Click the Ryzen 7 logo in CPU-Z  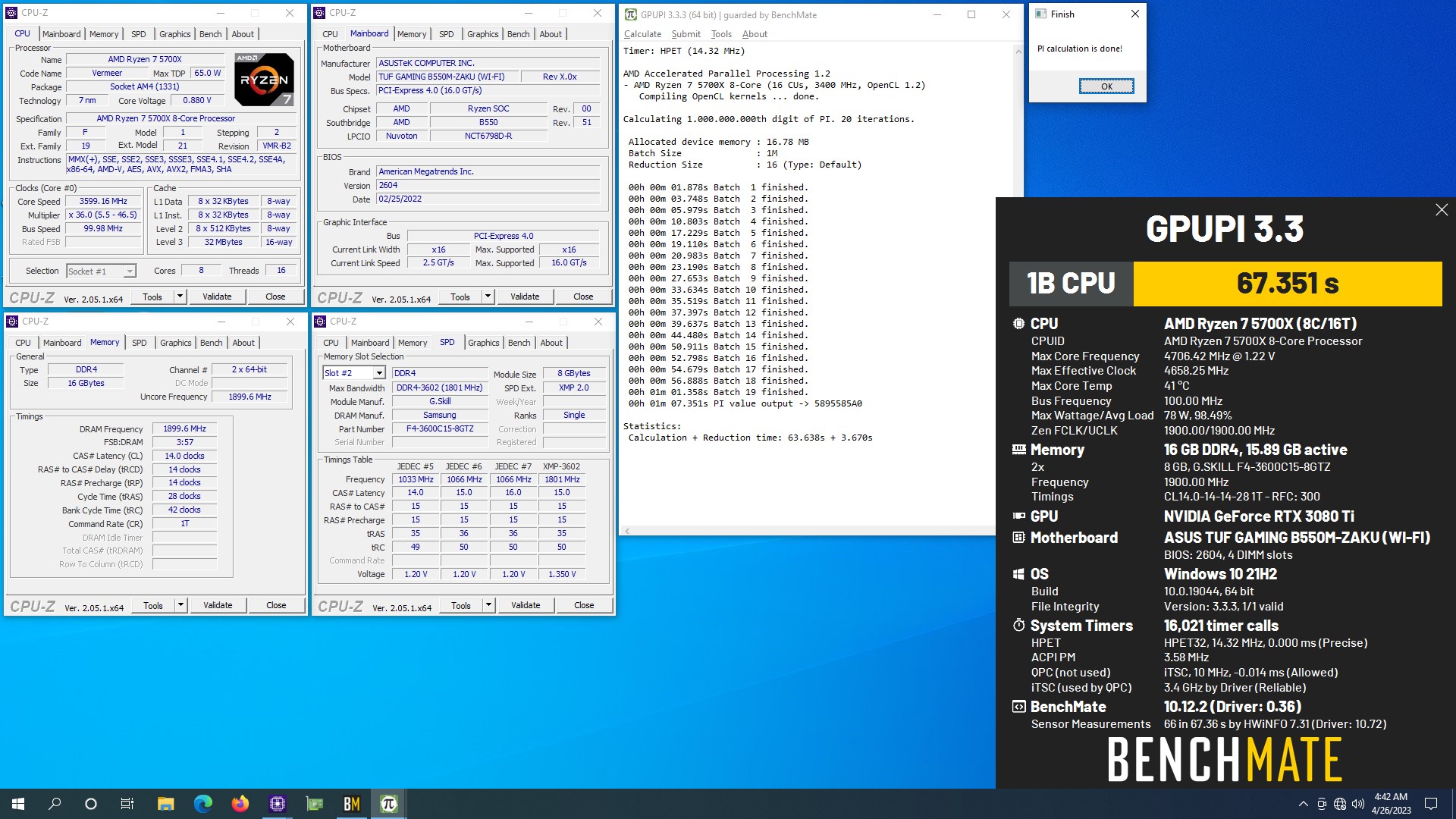coord(264,79)
